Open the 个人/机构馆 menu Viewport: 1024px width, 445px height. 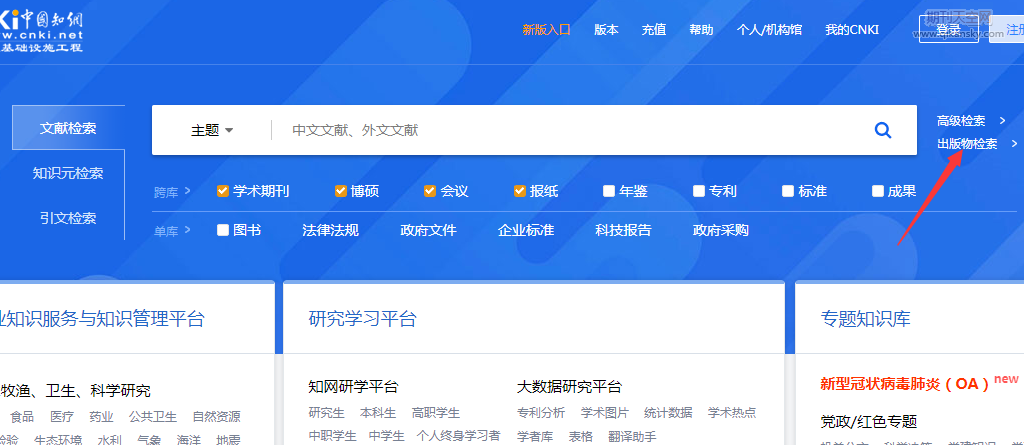click(769, 30)
